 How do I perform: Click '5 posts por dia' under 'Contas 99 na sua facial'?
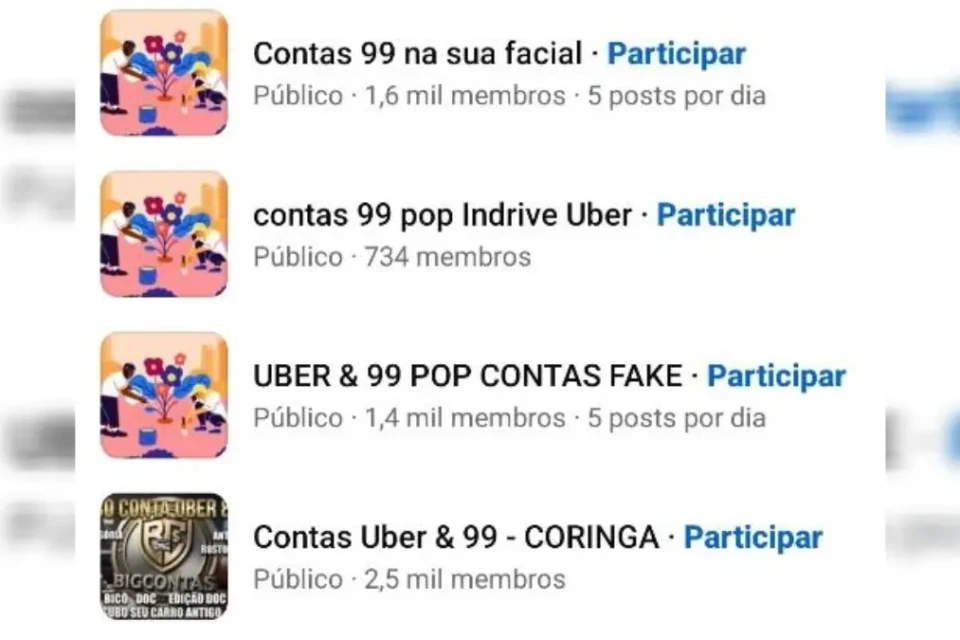677,96
